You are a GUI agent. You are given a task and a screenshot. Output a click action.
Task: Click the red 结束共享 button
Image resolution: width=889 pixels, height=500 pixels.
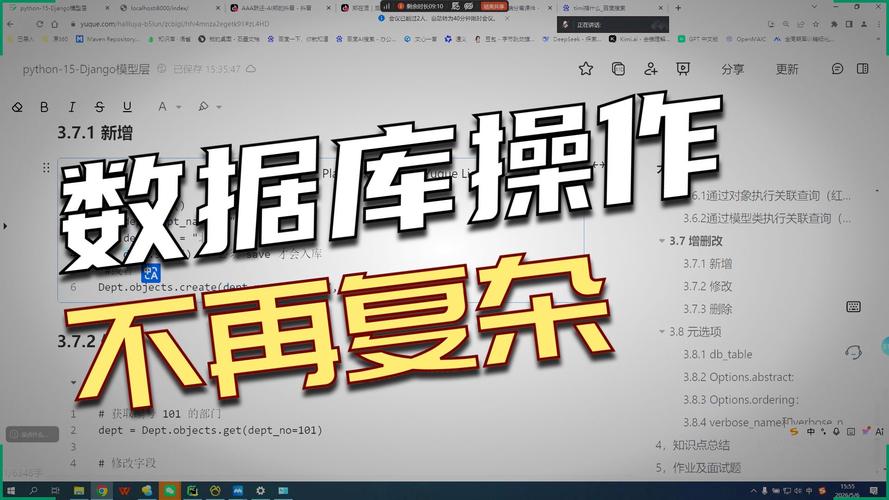pyautogui.click(x=493, y=6)
